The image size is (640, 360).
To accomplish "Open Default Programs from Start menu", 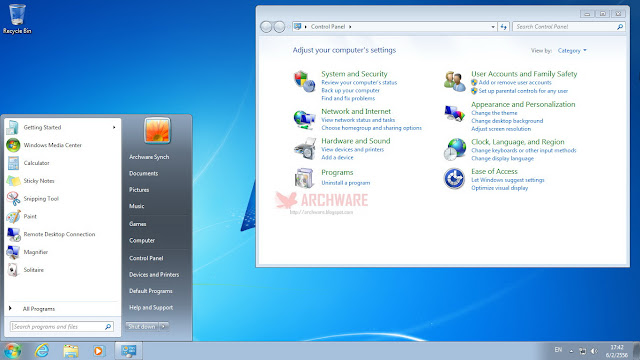I will click(x=151, y=291).
